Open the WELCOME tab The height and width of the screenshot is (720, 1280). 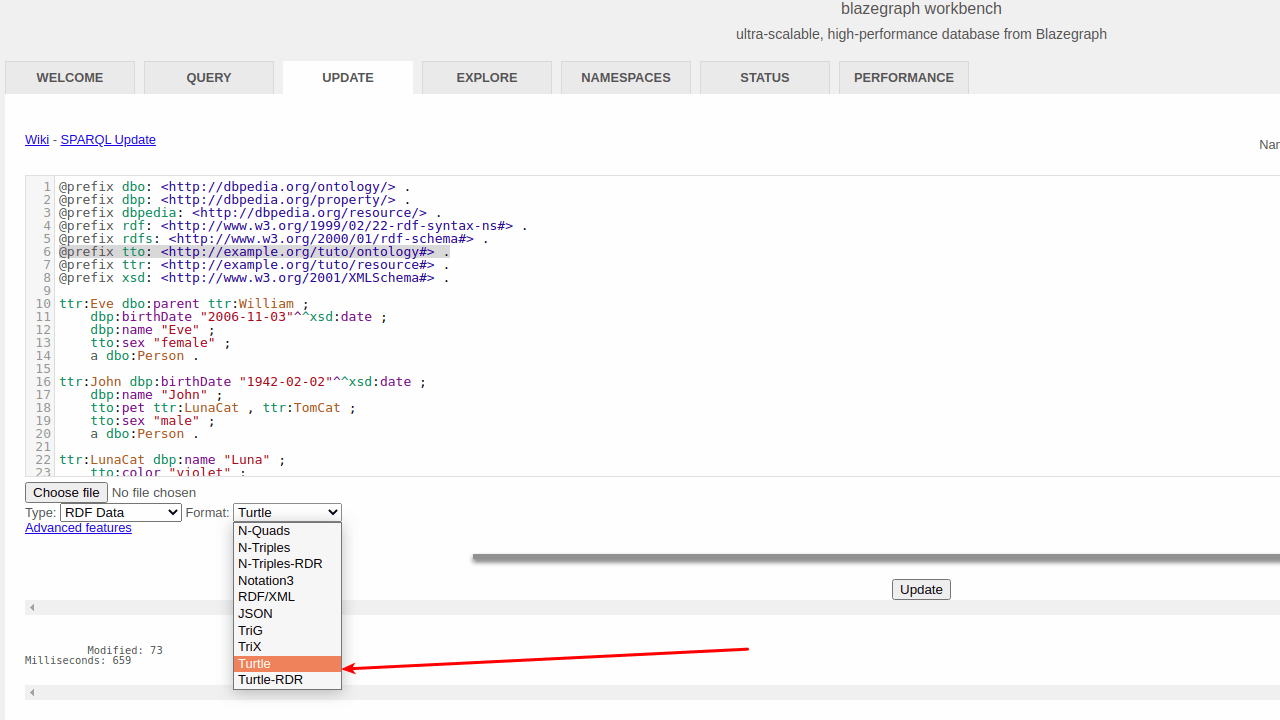(70, 77)
